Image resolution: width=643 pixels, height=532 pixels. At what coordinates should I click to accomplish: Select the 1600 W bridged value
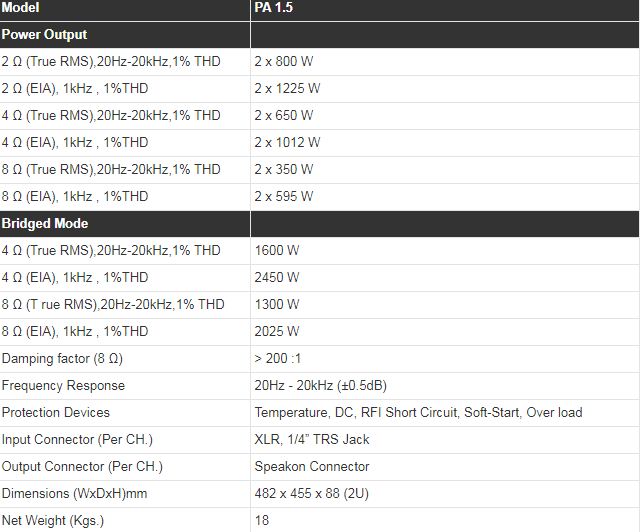276,251
